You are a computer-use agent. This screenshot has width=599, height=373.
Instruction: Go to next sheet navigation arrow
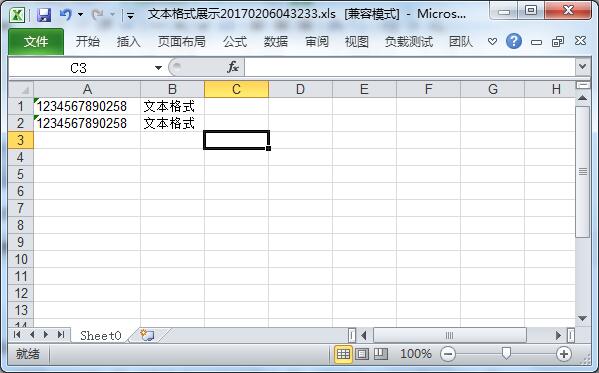pyautogui.click(x=46, y=335)
